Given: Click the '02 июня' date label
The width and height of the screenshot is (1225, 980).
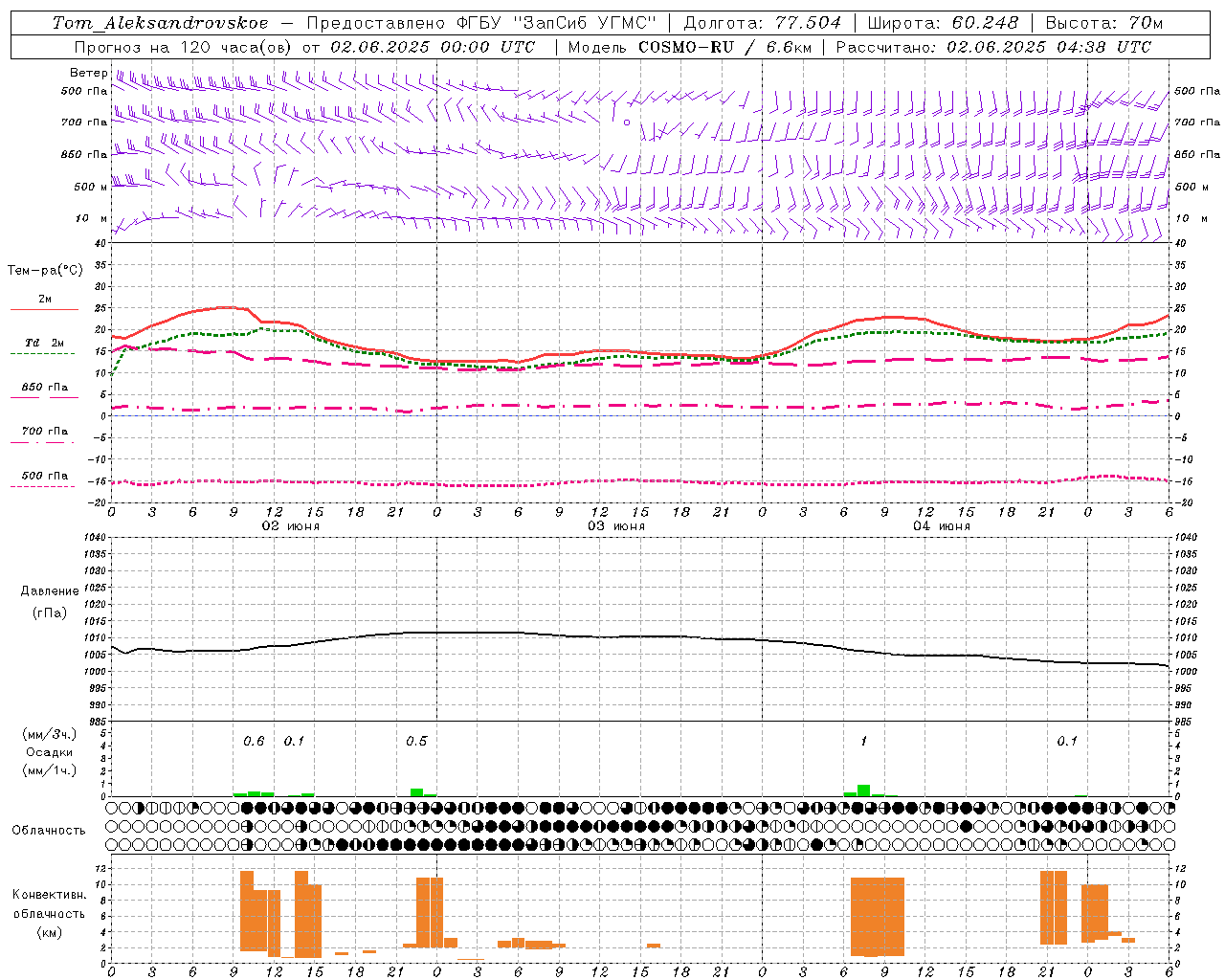Looking at the screenshot, I should 291,526.
